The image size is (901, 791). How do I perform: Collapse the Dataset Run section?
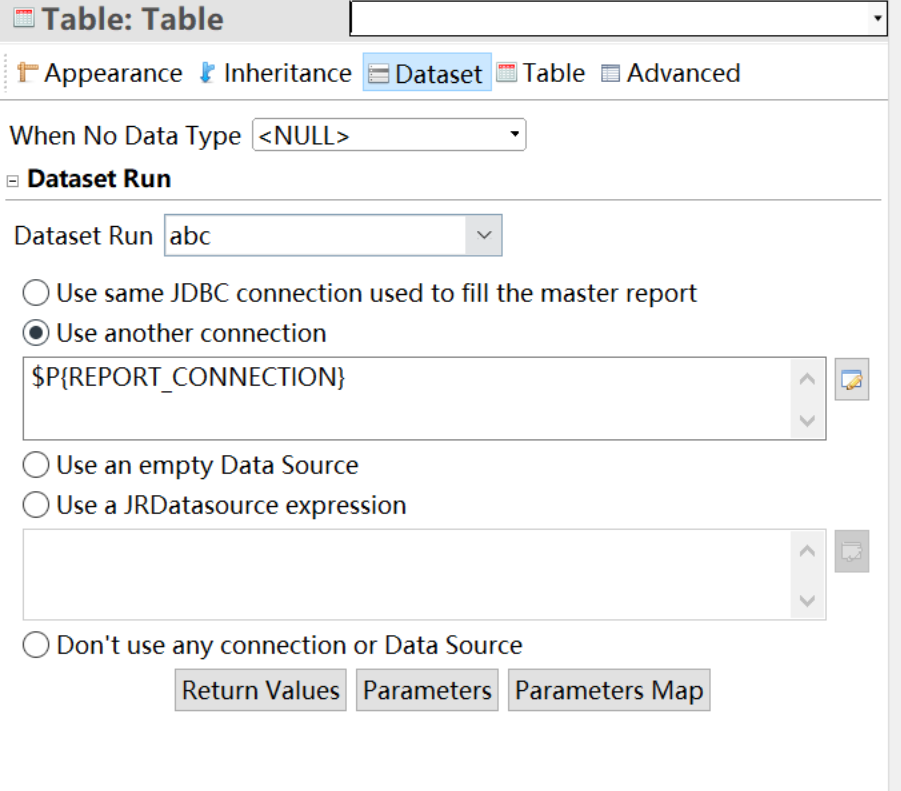coord(13,181)
